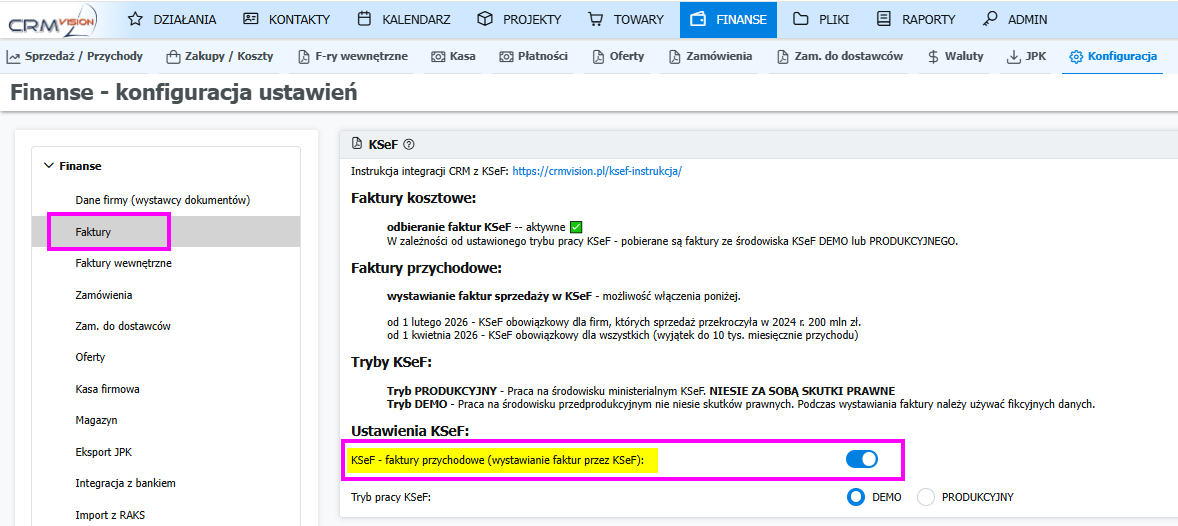Toggle KSeF faktury przychodowe switch off
Image resolution: width=1178 pixels, height=526 pixels.
[x=862, y=460]
